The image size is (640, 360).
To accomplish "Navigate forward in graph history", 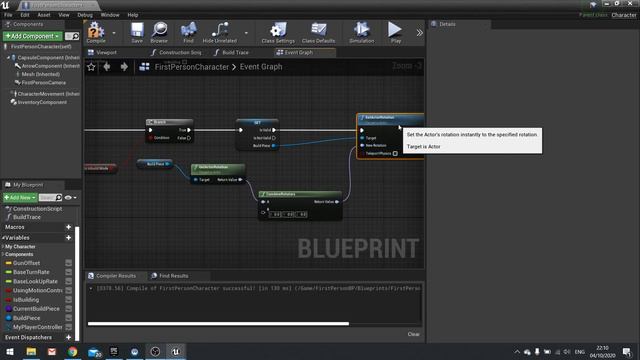I will (124, 67).
